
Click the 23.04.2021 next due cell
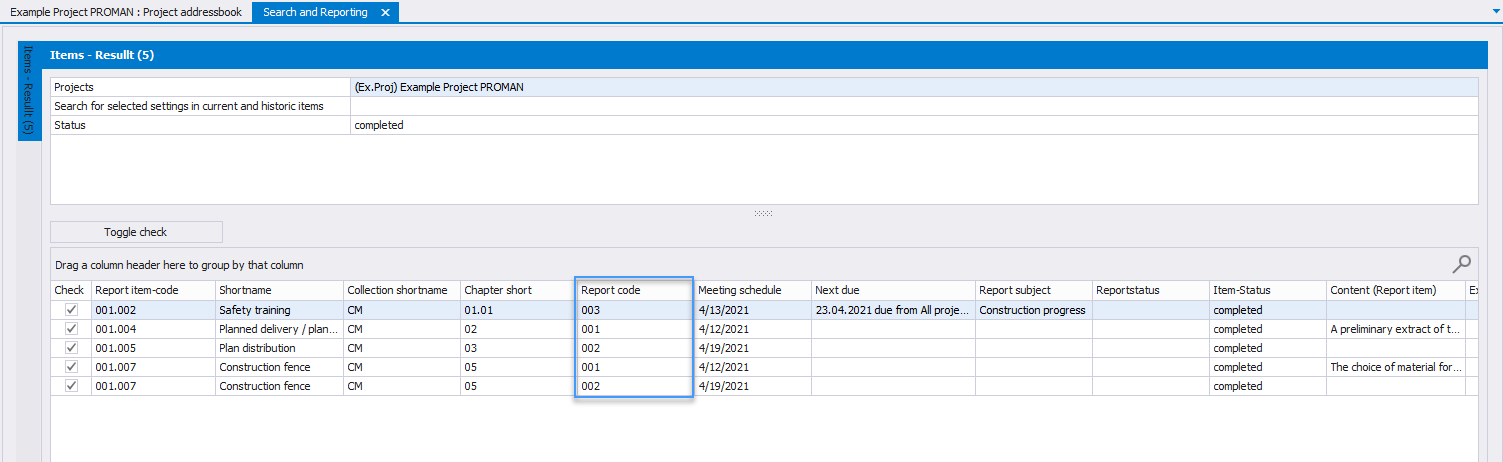click(893, 310)
